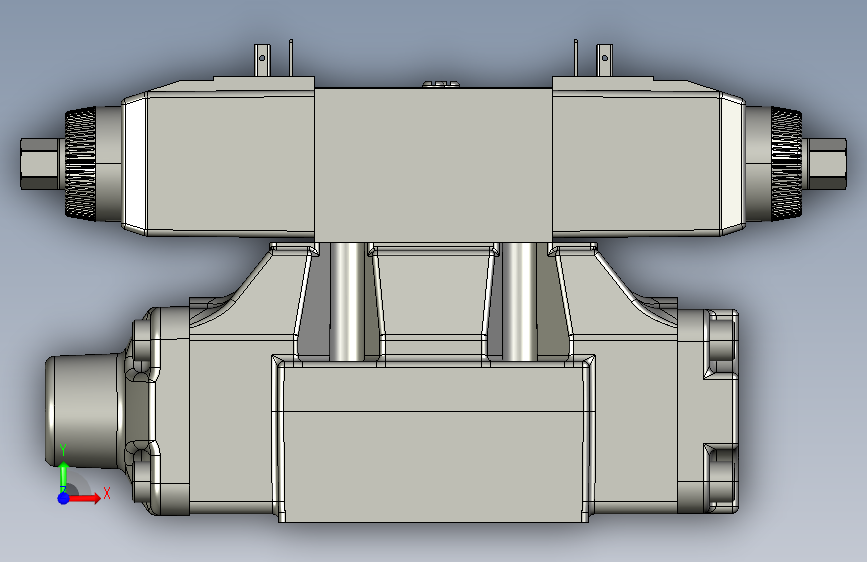This screenshot has width=867, height=562.
Task: Select the right vertical cylindrical tube
Action: (x=519, y=301)
